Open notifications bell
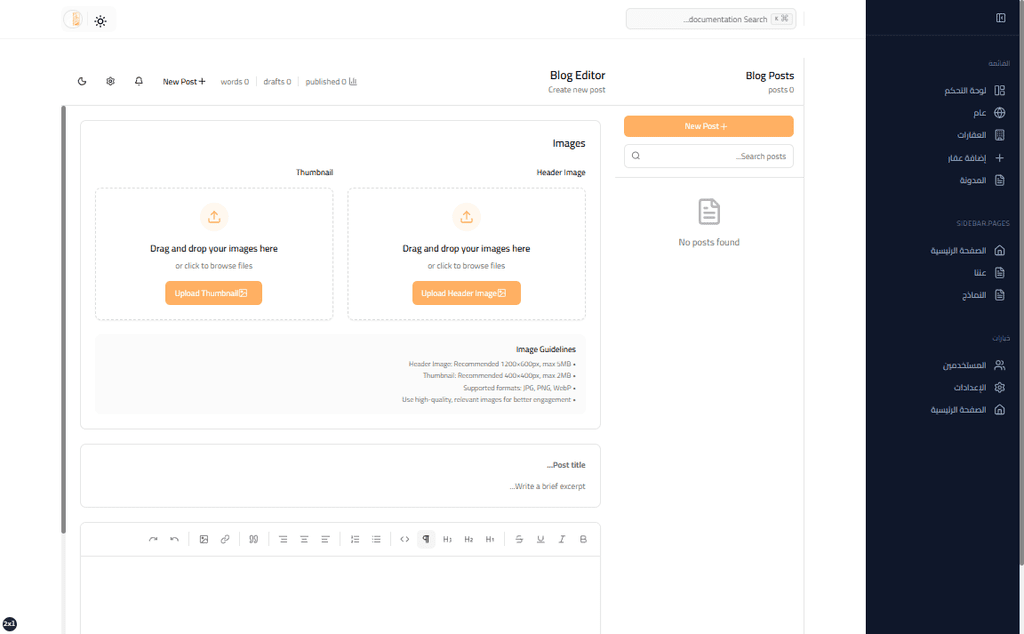The image size is (1024, 634). [x=138, y=82]
